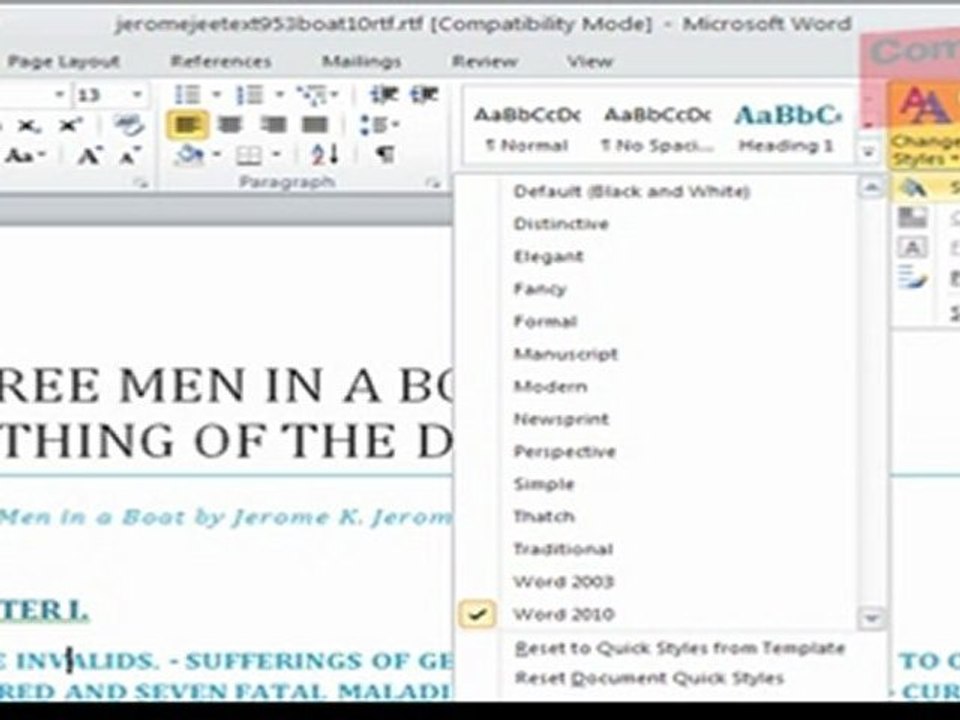Viewport: 960px width, 720px height.
Task: Click the subscript button
Action: (28, 126)
